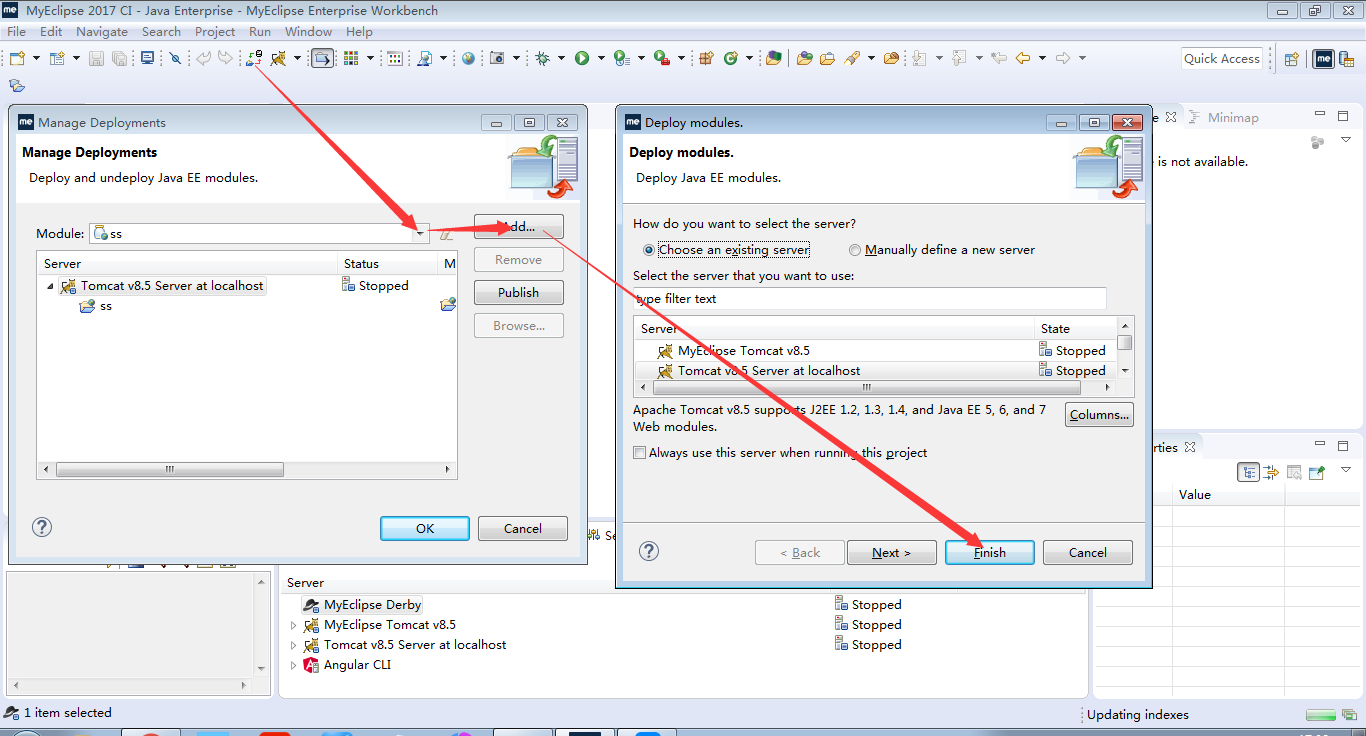Click the yellow Back navigation arrow icon
This screenshot has width=1366, height=736.
[1022, 58]
